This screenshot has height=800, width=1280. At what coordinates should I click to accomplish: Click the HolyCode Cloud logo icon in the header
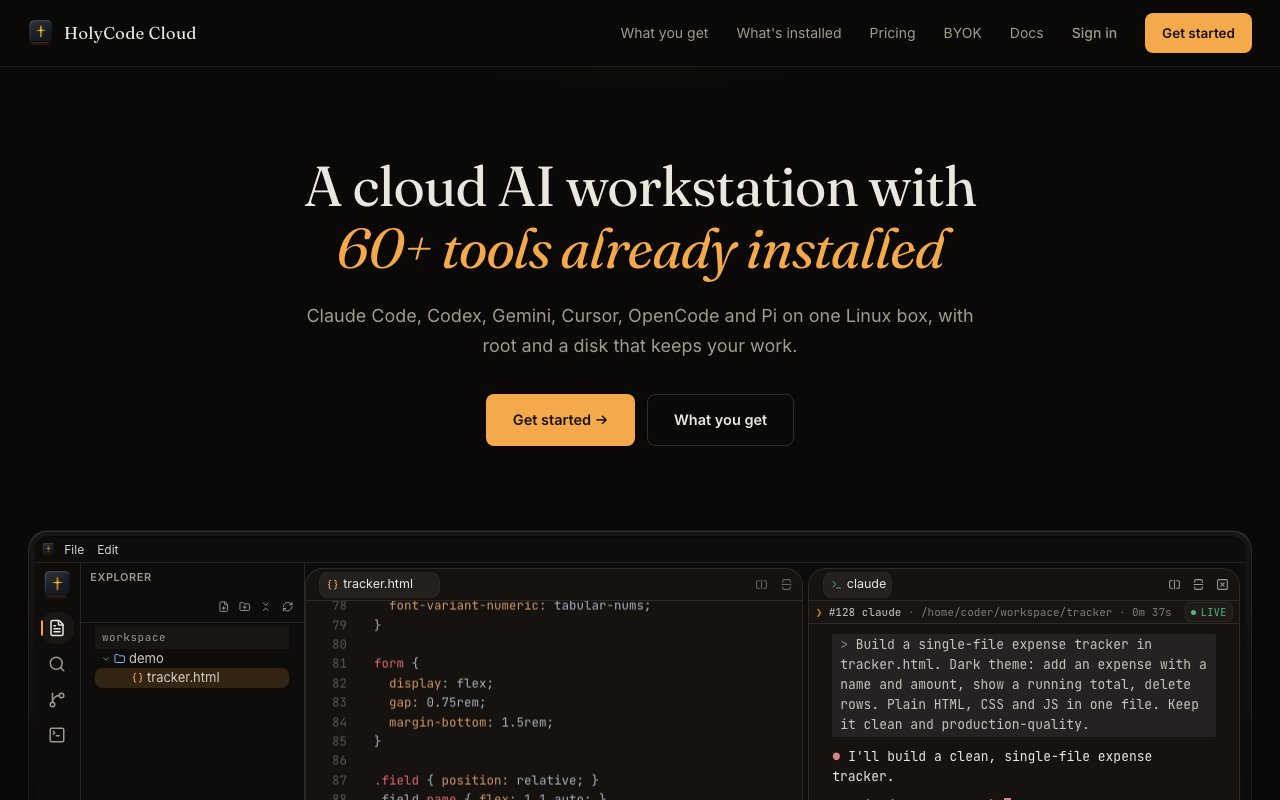[41, 33]
